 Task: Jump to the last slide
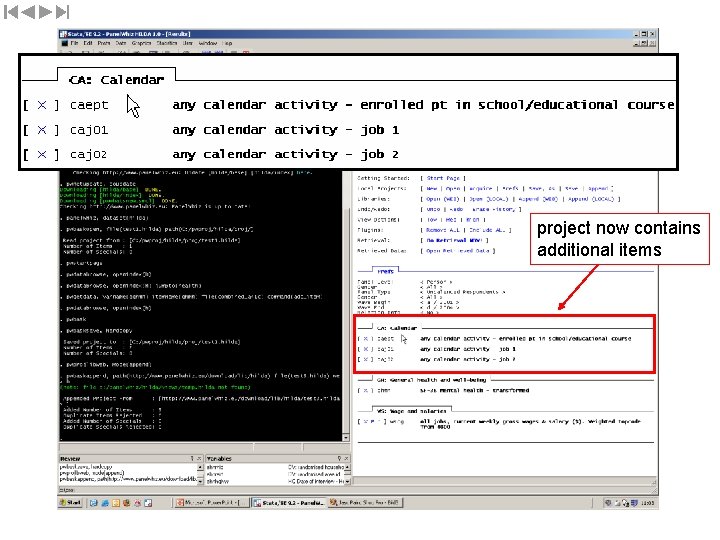[62, 12]
